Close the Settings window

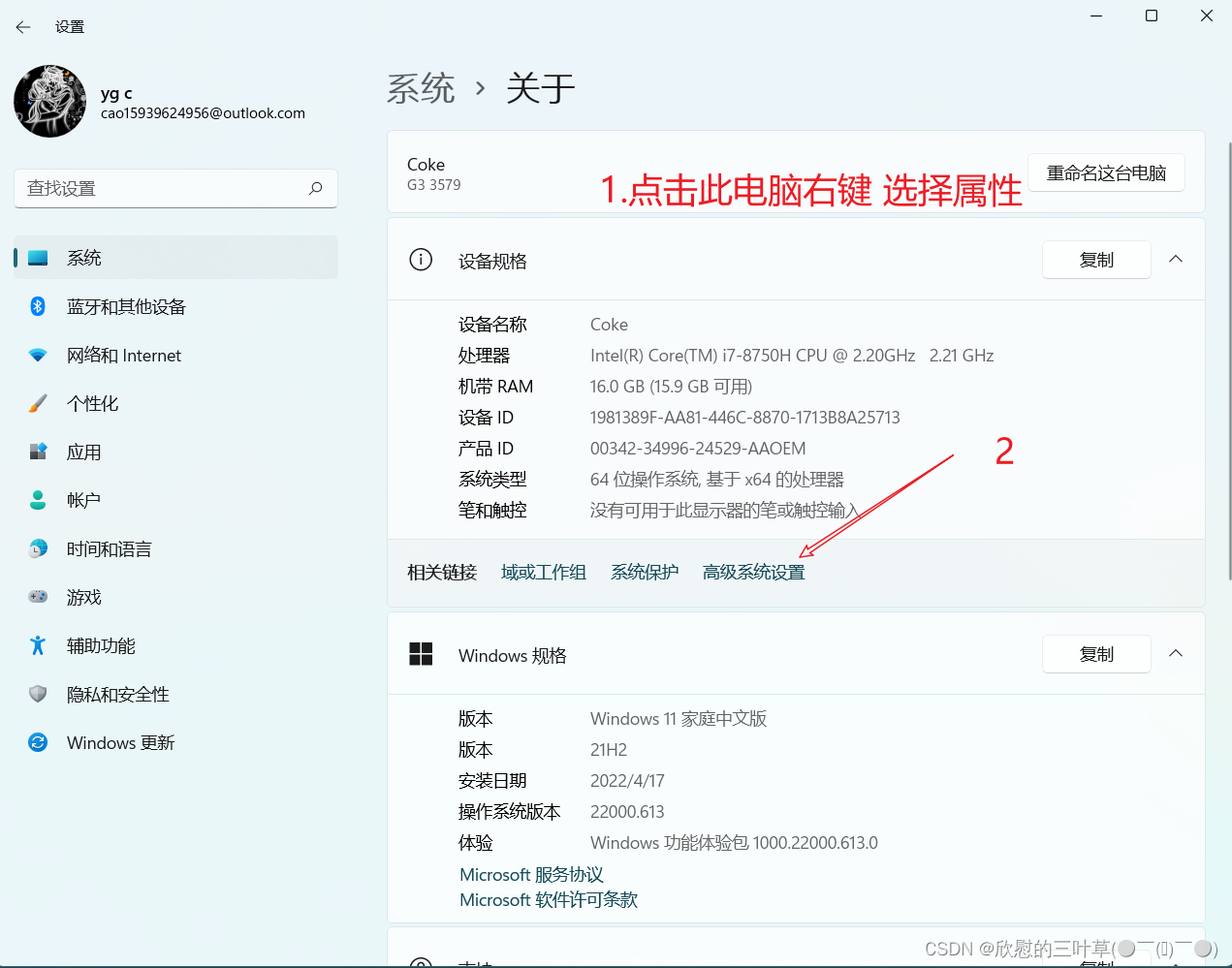pyautogui.click(x=1207, y=16)
